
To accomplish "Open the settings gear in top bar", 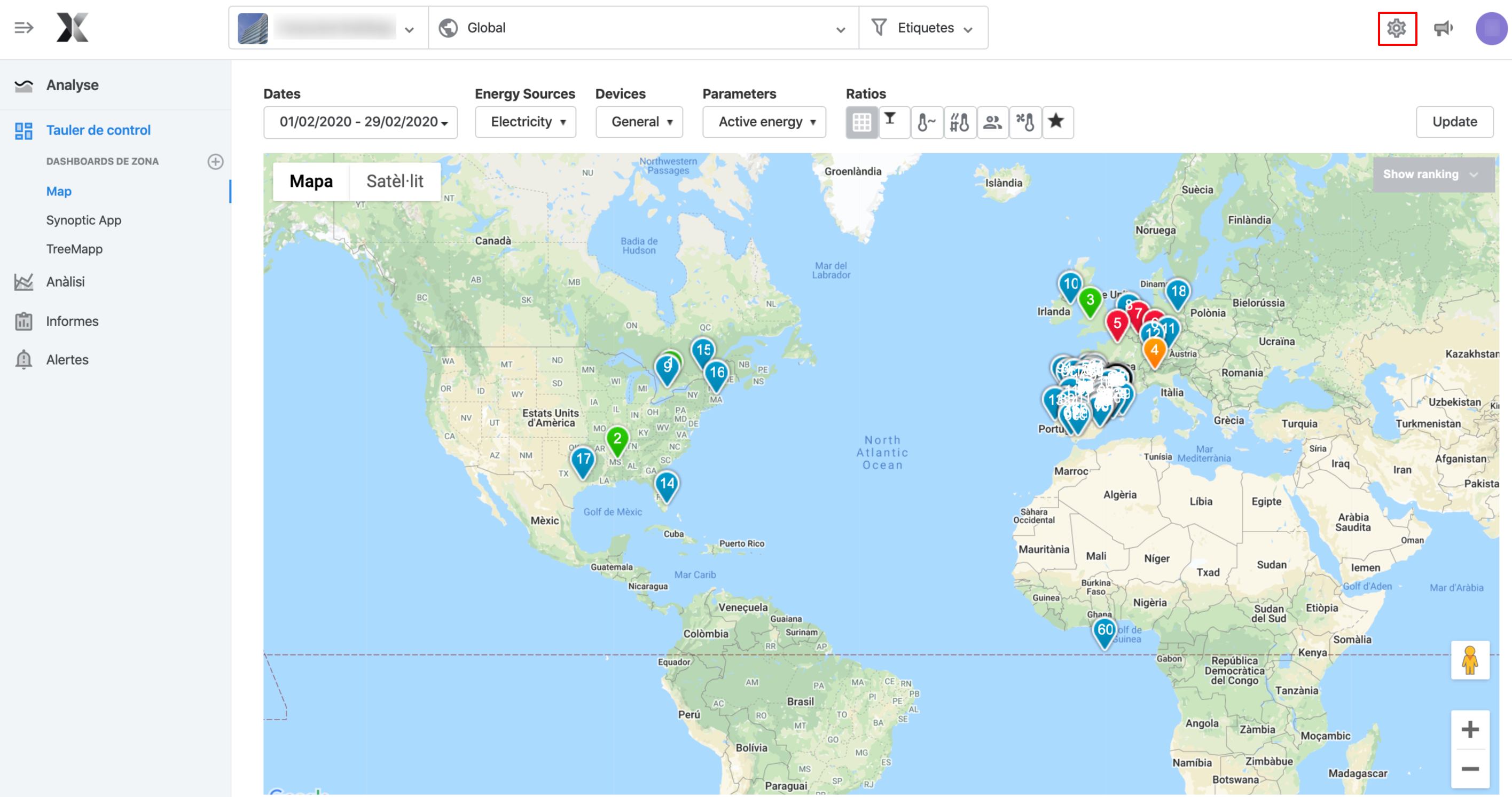I will (1396, 28).
